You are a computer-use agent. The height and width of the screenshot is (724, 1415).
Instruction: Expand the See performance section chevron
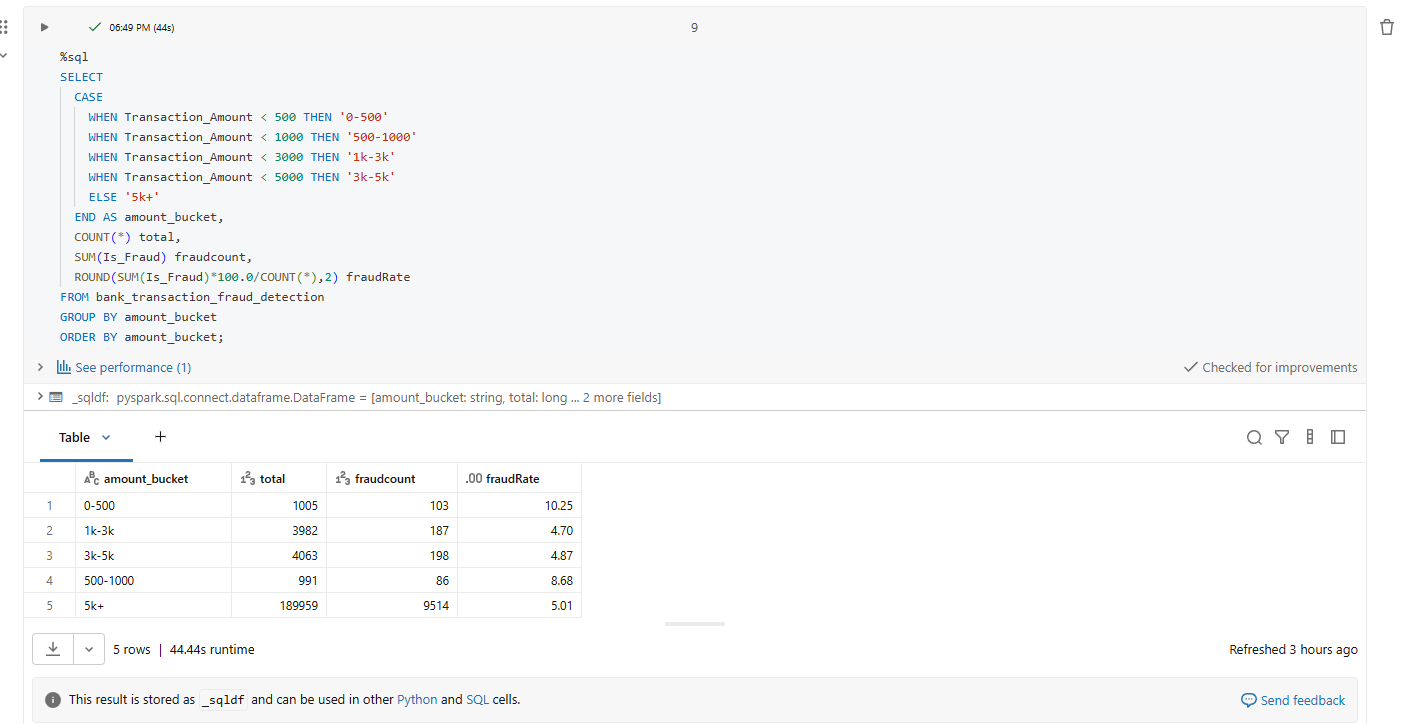[40, 367]
